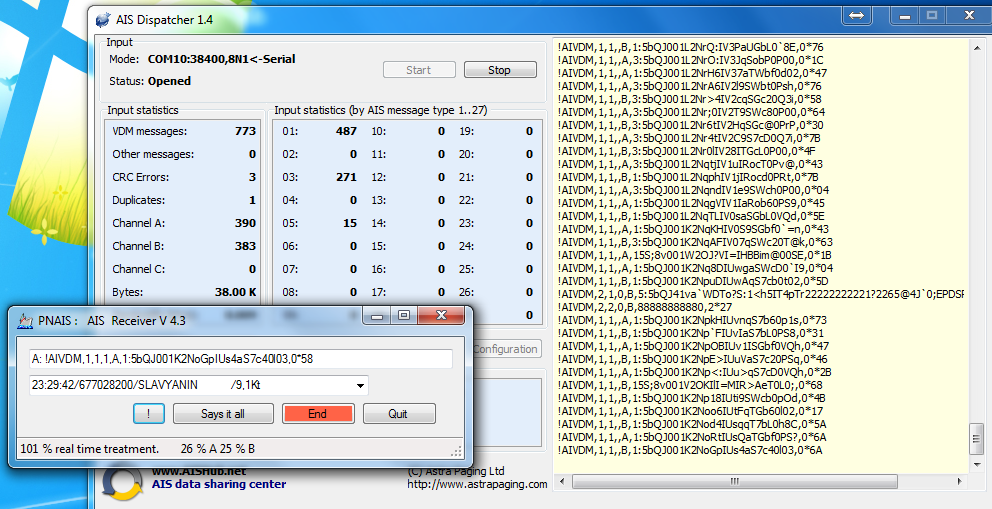Click the AIS Dispatcher title bar icon

click(x=102, y=20)
